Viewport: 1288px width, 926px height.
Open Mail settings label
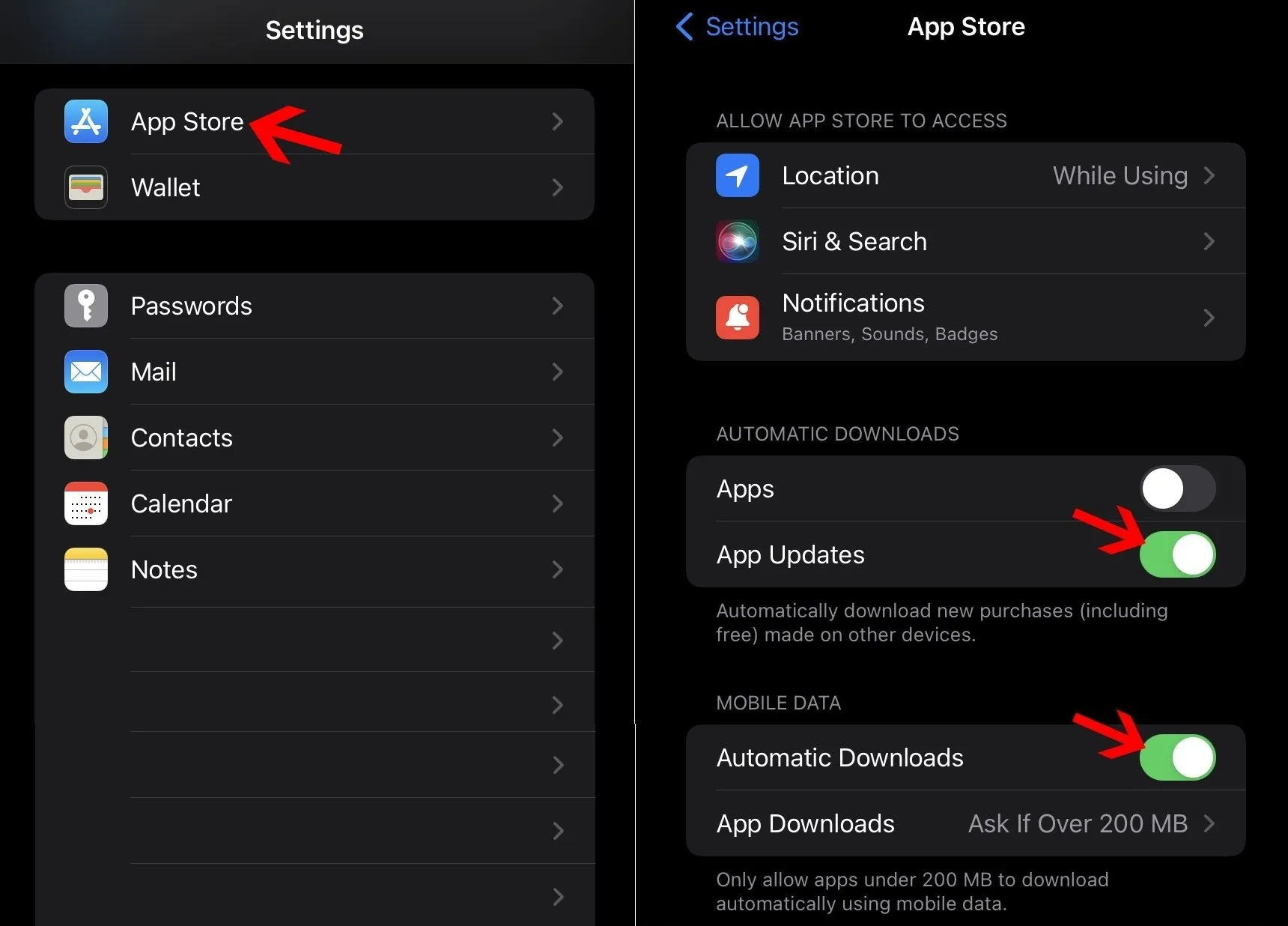[x=154, y=372]
